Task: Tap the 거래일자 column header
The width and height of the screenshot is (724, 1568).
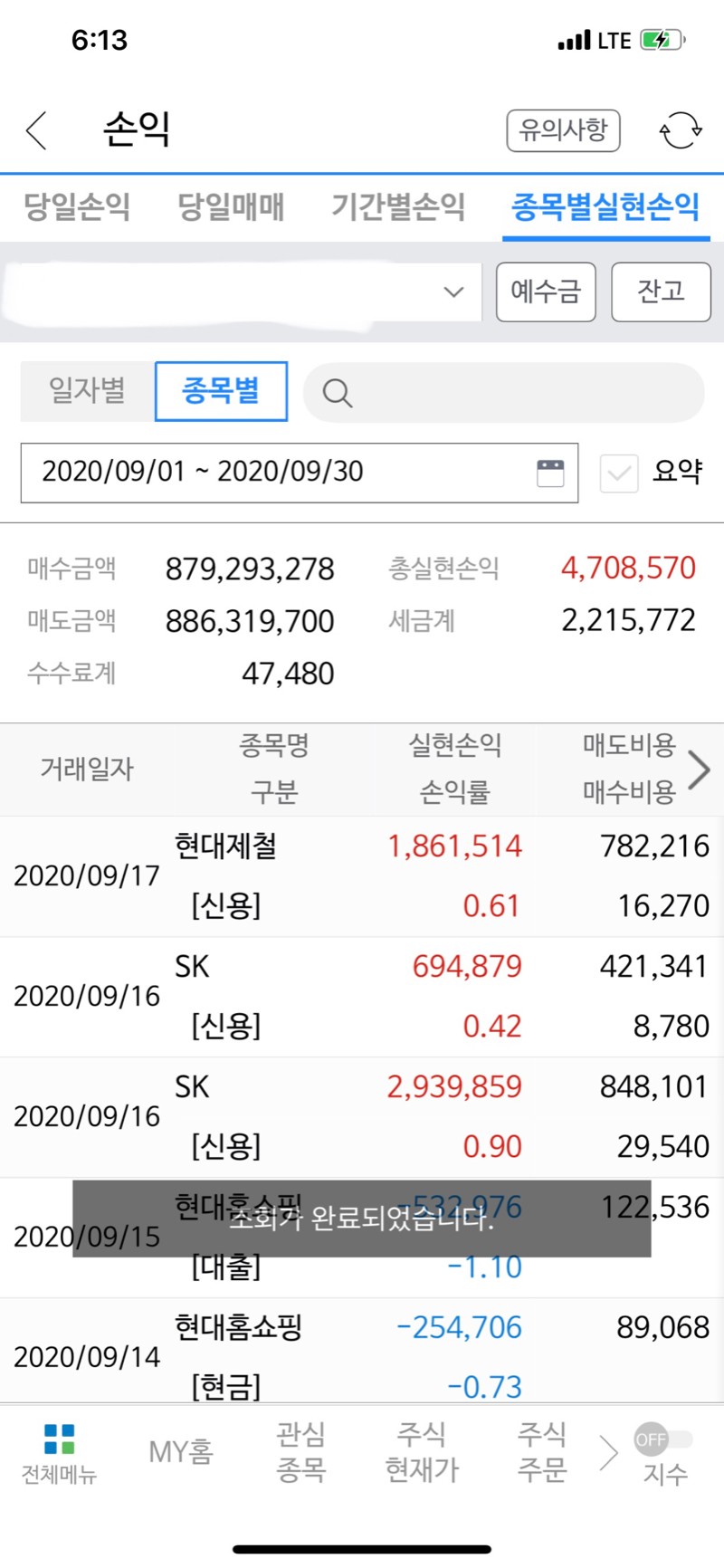Action: tap(87, 770)
